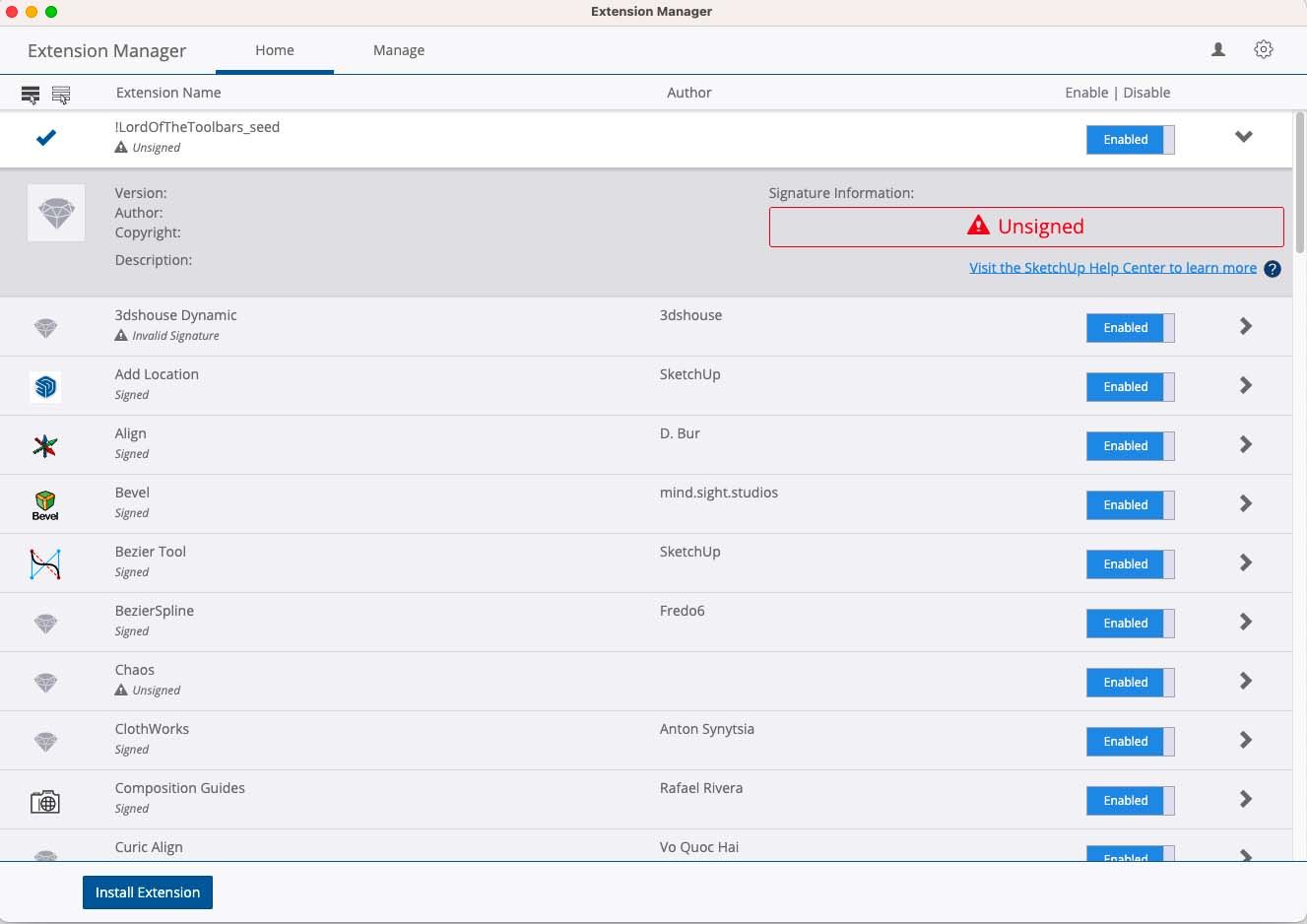Disable the ClothWorks extension toggle
The image size is (1307, 924).
(1131, 742)
